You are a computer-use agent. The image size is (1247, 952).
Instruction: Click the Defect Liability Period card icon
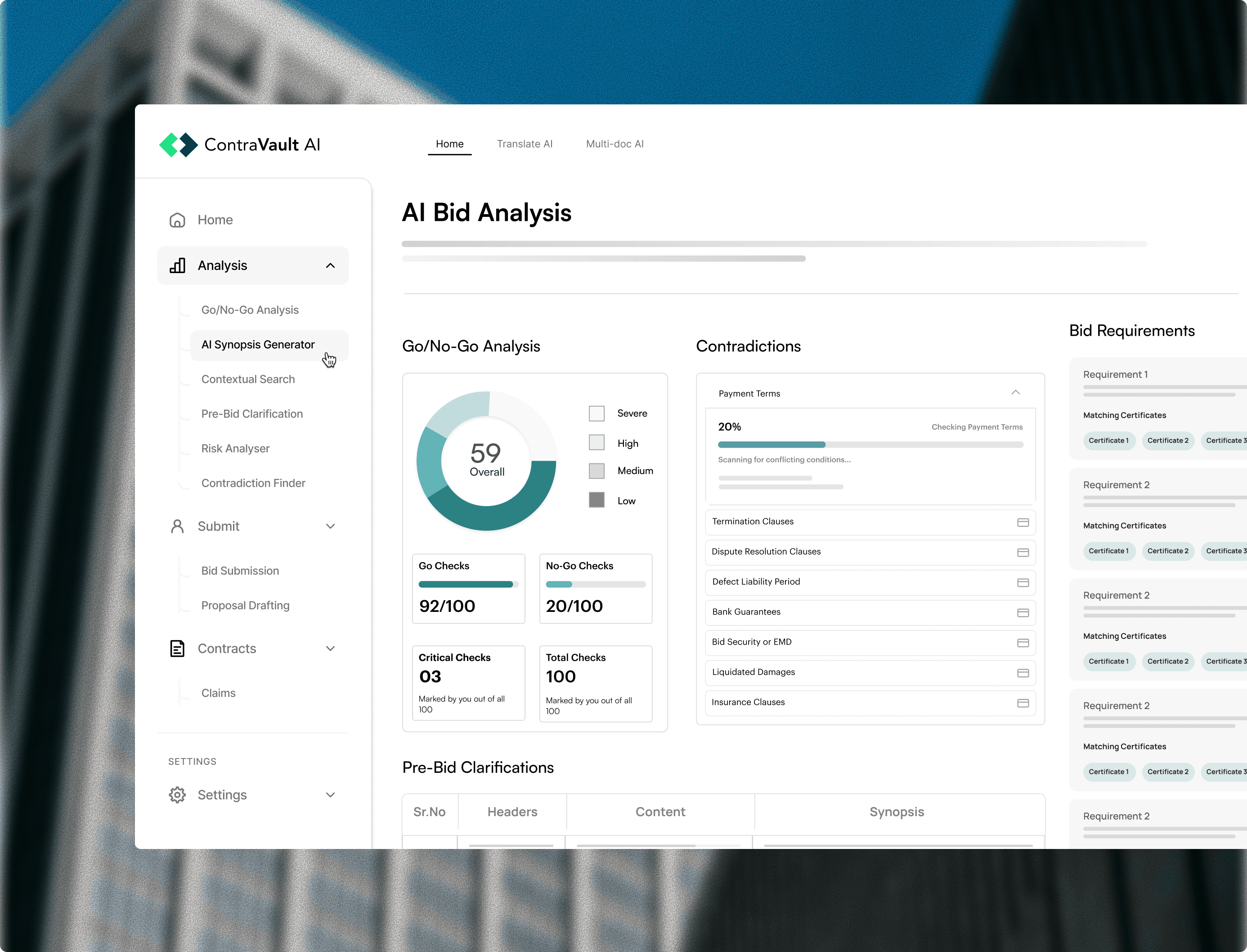[1023, 583]
